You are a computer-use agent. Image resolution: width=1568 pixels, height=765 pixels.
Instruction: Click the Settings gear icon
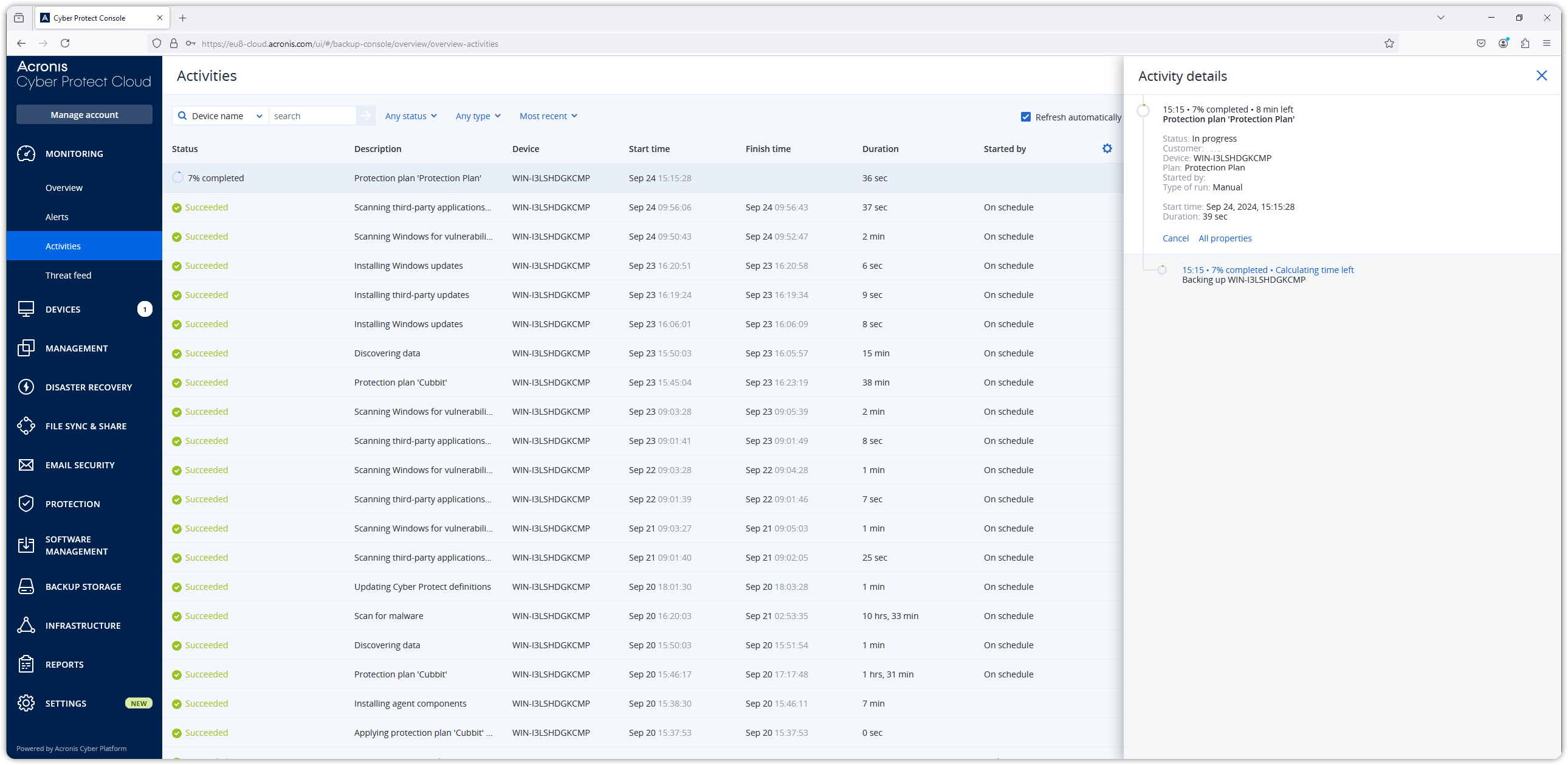(1108, 148)
